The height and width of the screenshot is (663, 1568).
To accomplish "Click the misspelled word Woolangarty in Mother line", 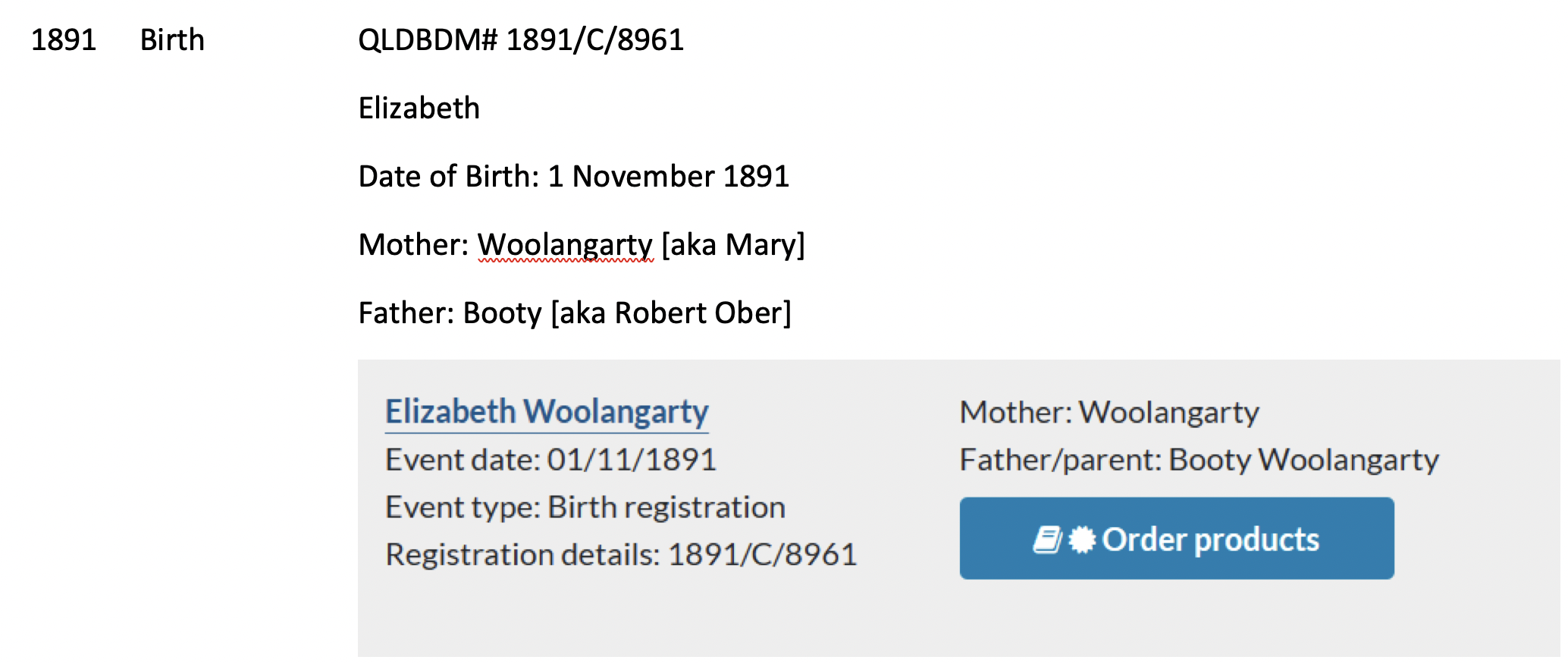I will (x=565, y=246).
